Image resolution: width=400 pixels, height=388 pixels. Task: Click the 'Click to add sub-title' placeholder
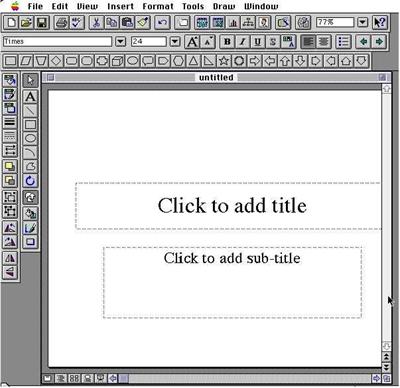coord(232,282)
